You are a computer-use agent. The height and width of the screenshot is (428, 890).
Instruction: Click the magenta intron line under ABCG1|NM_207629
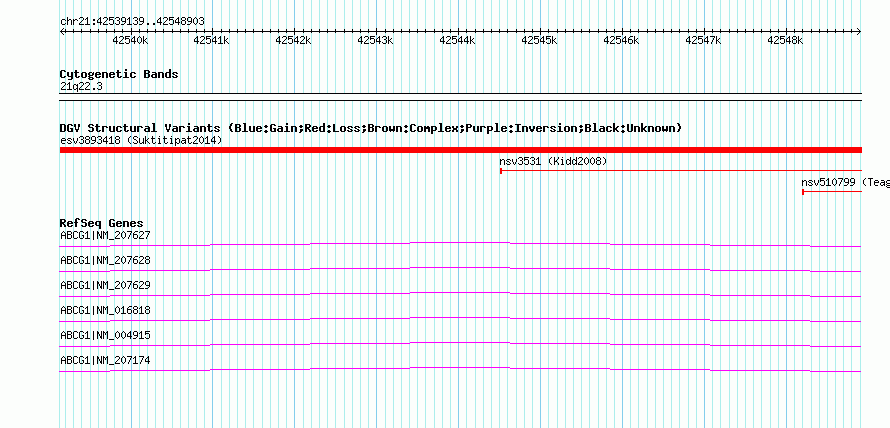pyautogui.click(x=460, y=294)
